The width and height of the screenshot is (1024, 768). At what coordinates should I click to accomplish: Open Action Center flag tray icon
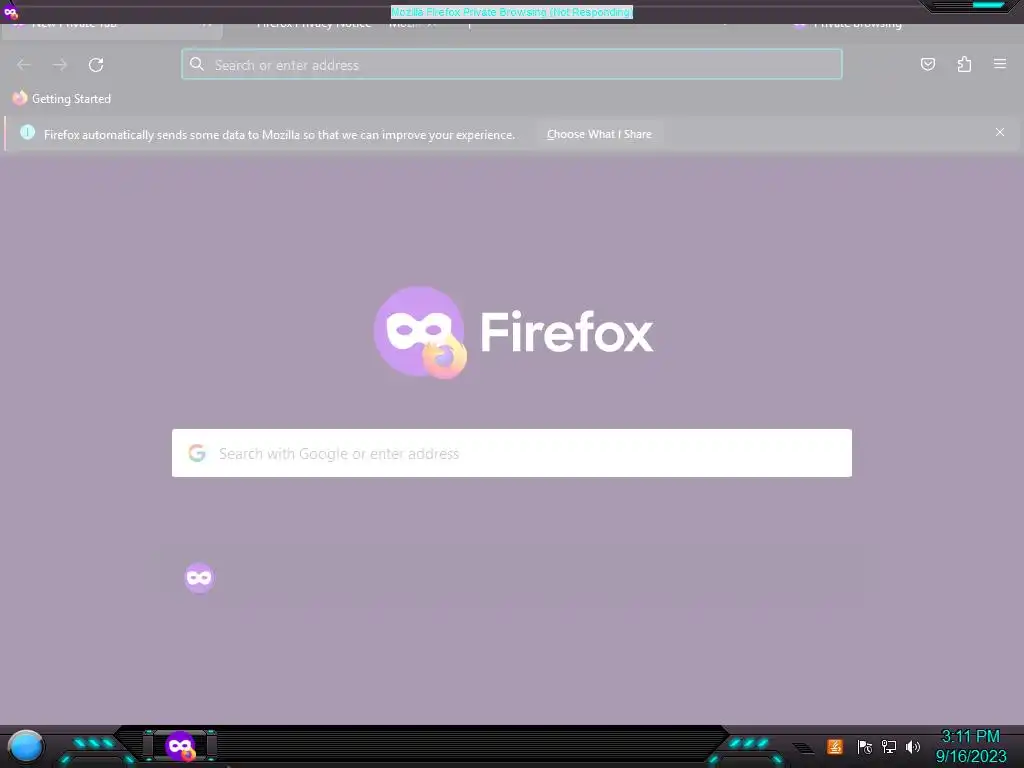[865, 747]
